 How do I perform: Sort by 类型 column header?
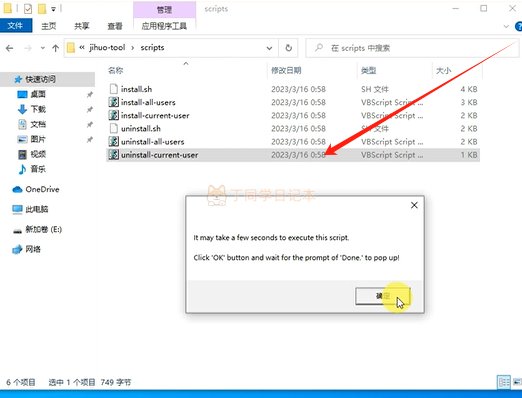point(368,70)
